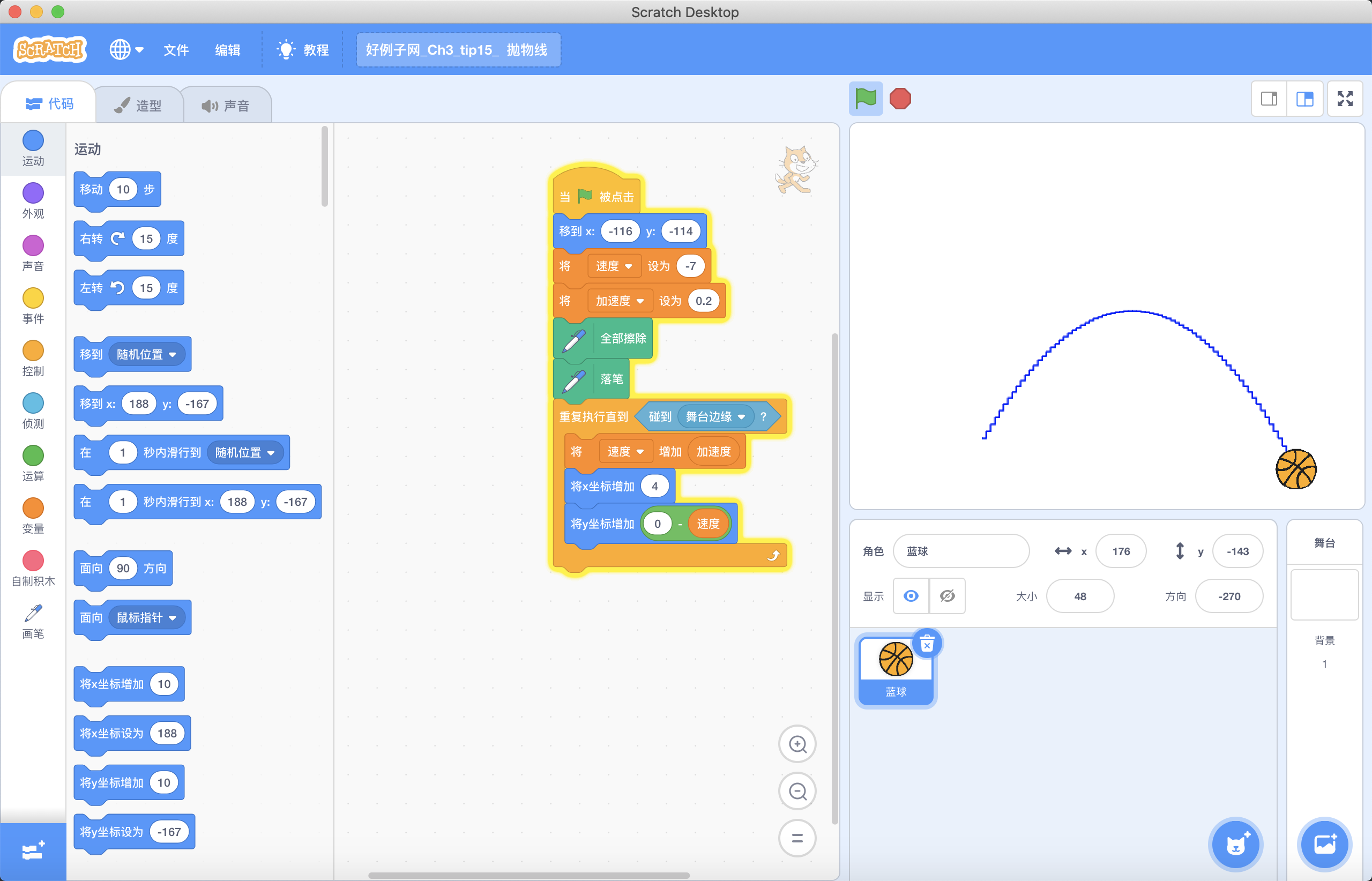Open the 随机位置 dropdown in 移到 block

pos(146,354)
